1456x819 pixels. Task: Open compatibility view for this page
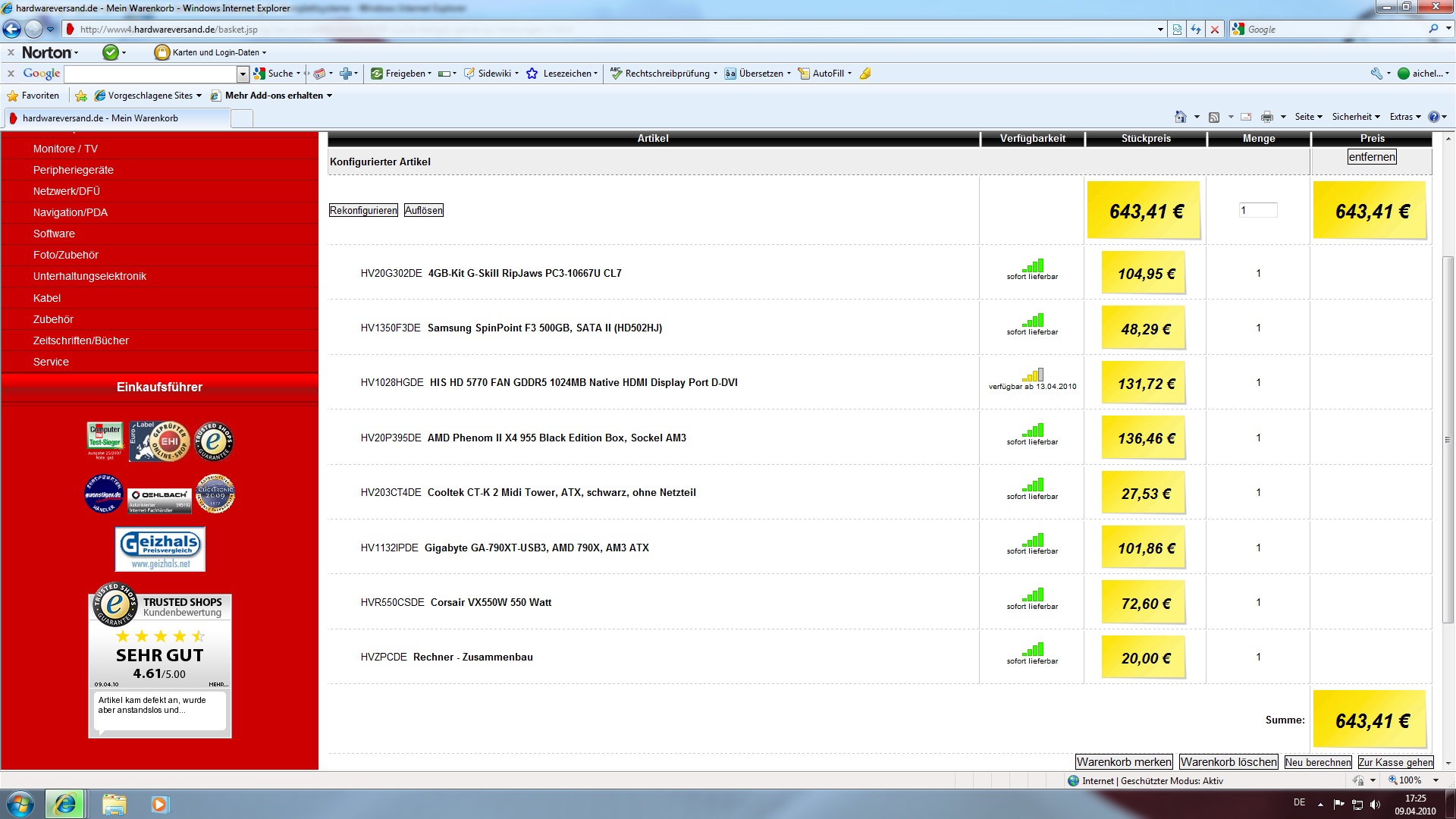click(x=1177, y=30)
